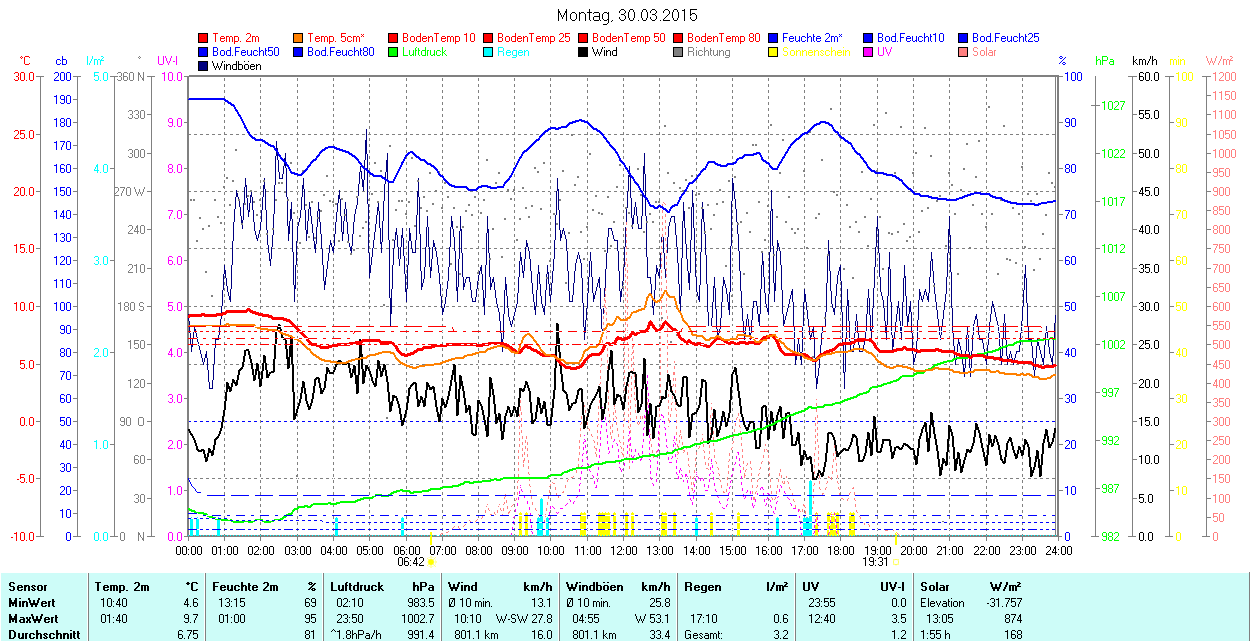The image size is (1250, 641).
Task: Click the Luftdruck column header in table
Action: (x=357, y=587)
